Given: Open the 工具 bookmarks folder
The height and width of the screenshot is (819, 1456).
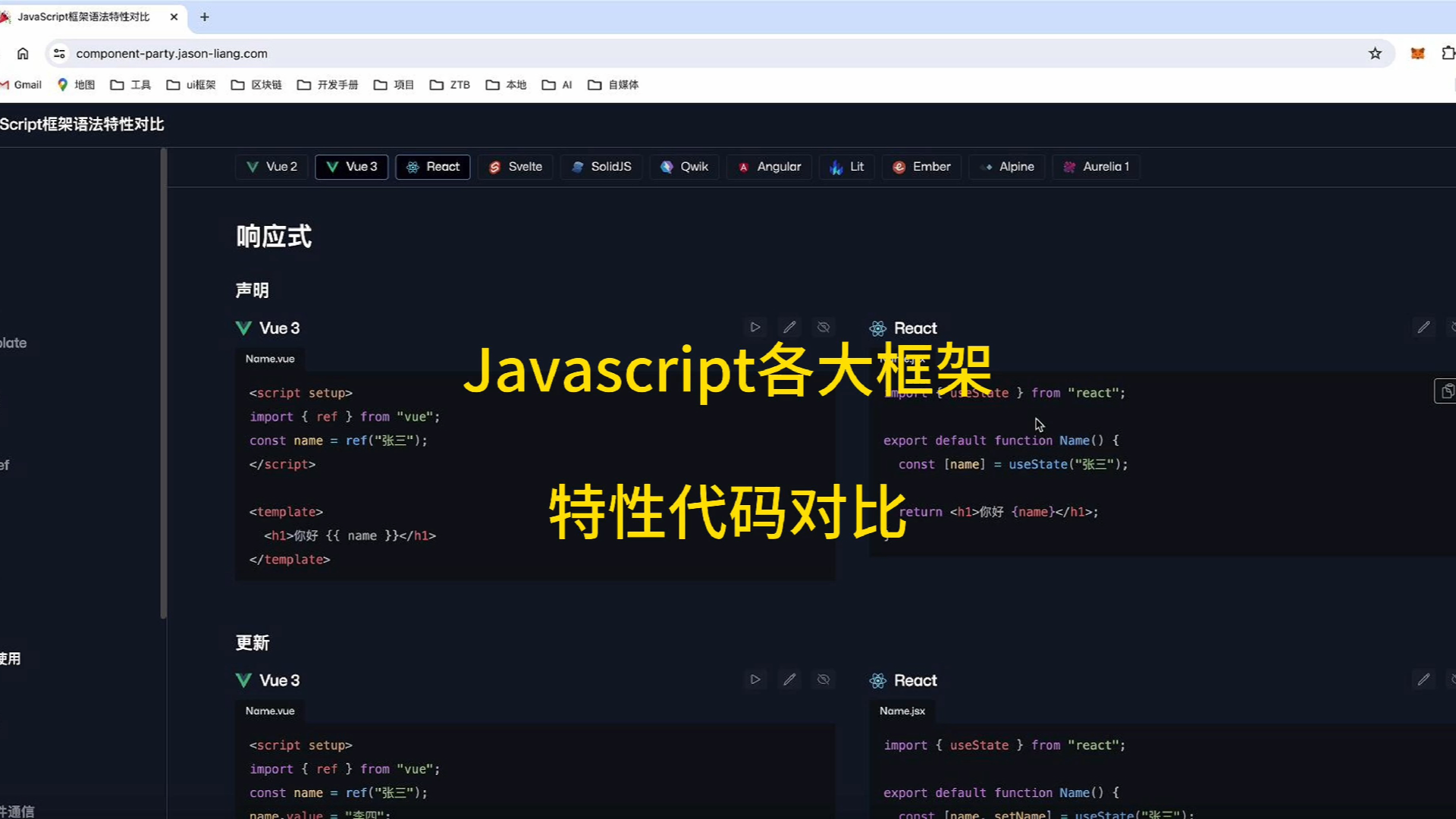Looking at the screenshot, I should pos(131,85).
